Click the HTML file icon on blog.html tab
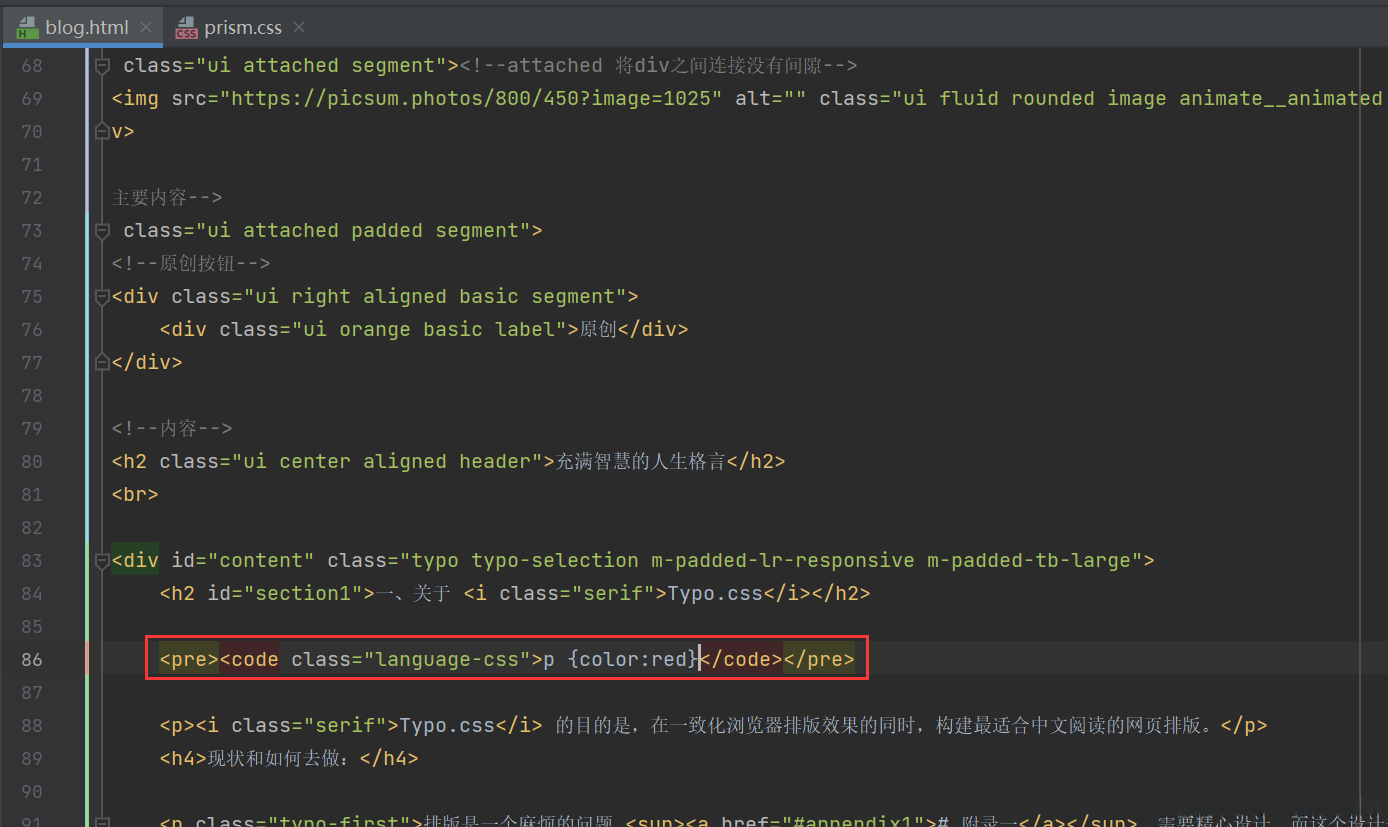 (28, 28)
